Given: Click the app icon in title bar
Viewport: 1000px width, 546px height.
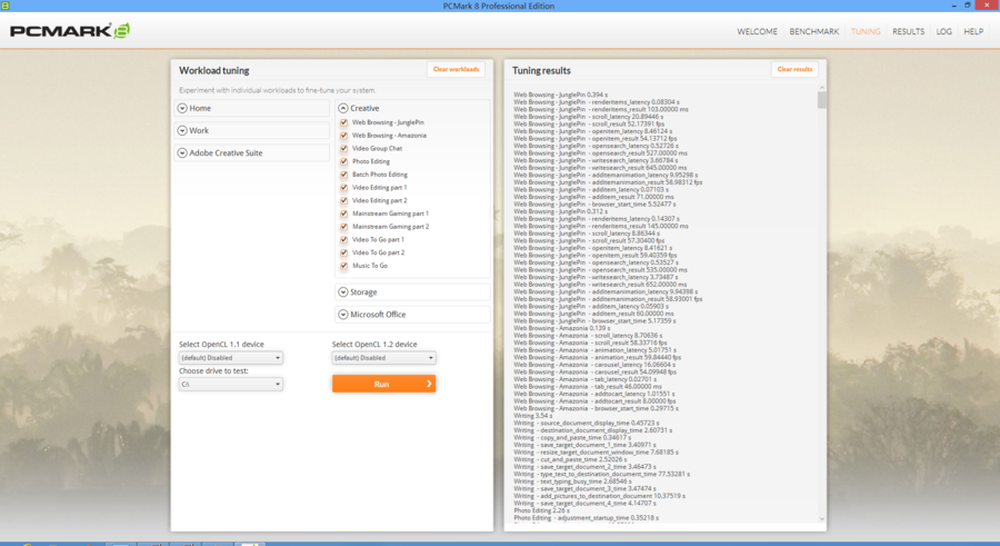Looking at the screenshot, I should (5, 5).
